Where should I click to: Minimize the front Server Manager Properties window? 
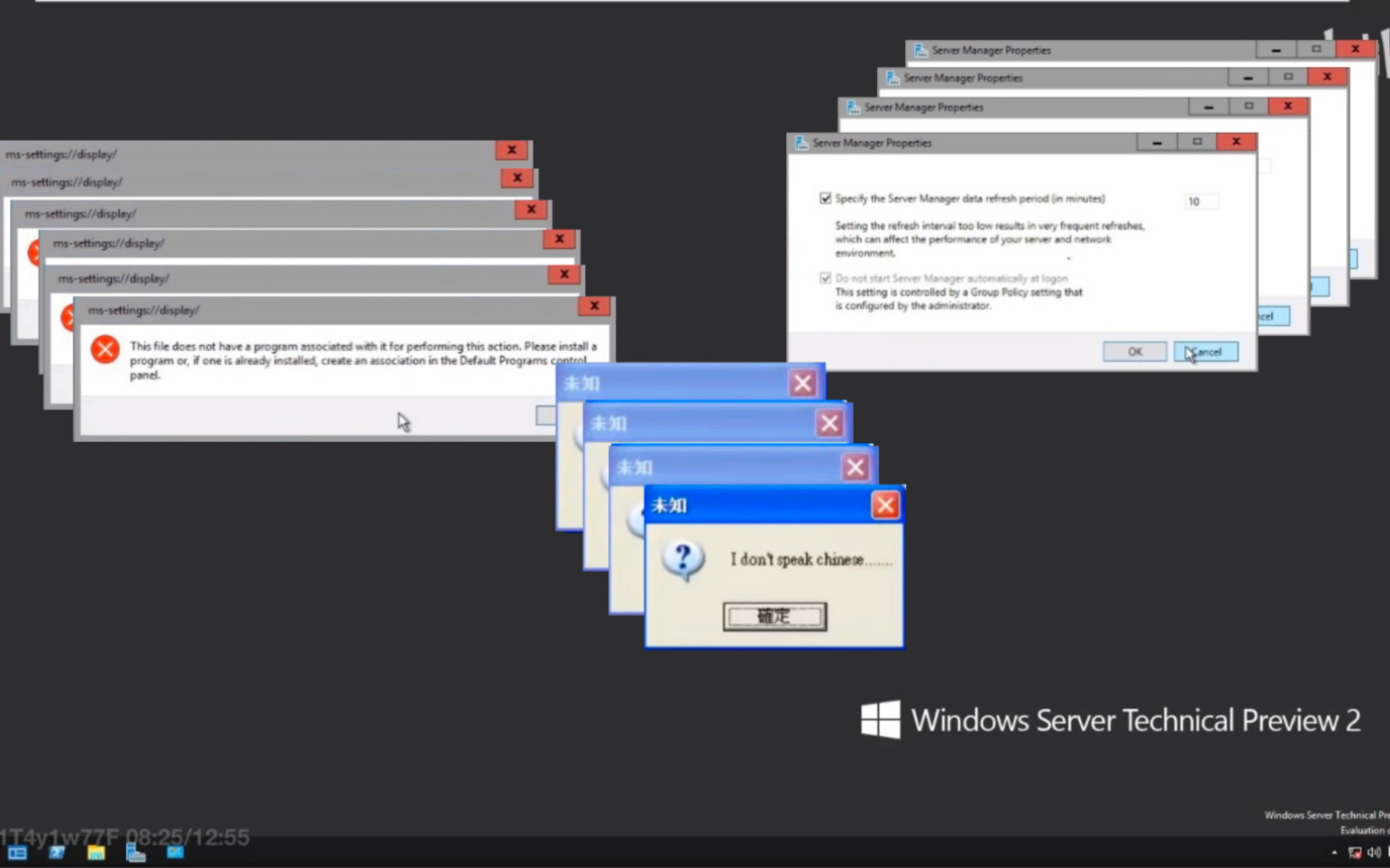click(1157, 141)
